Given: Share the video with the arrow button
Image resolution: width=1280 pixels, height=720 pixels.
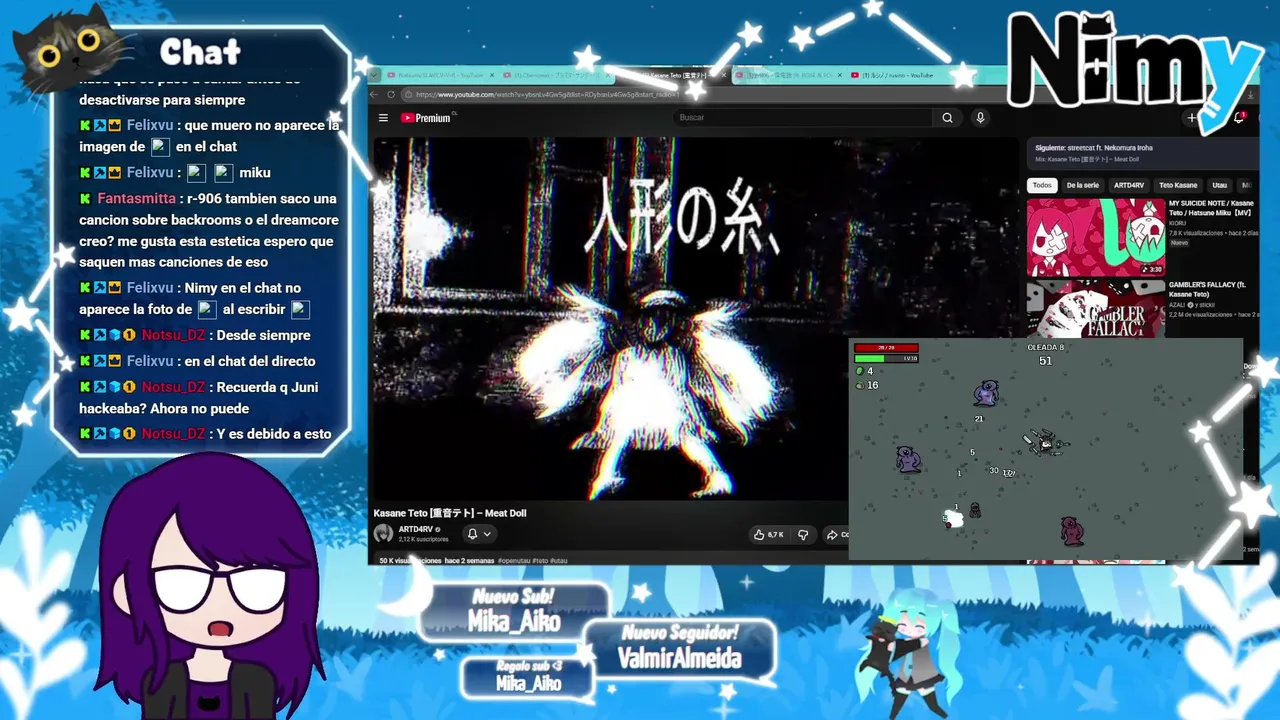Looking at the screenshot, I should coord(836,535).
